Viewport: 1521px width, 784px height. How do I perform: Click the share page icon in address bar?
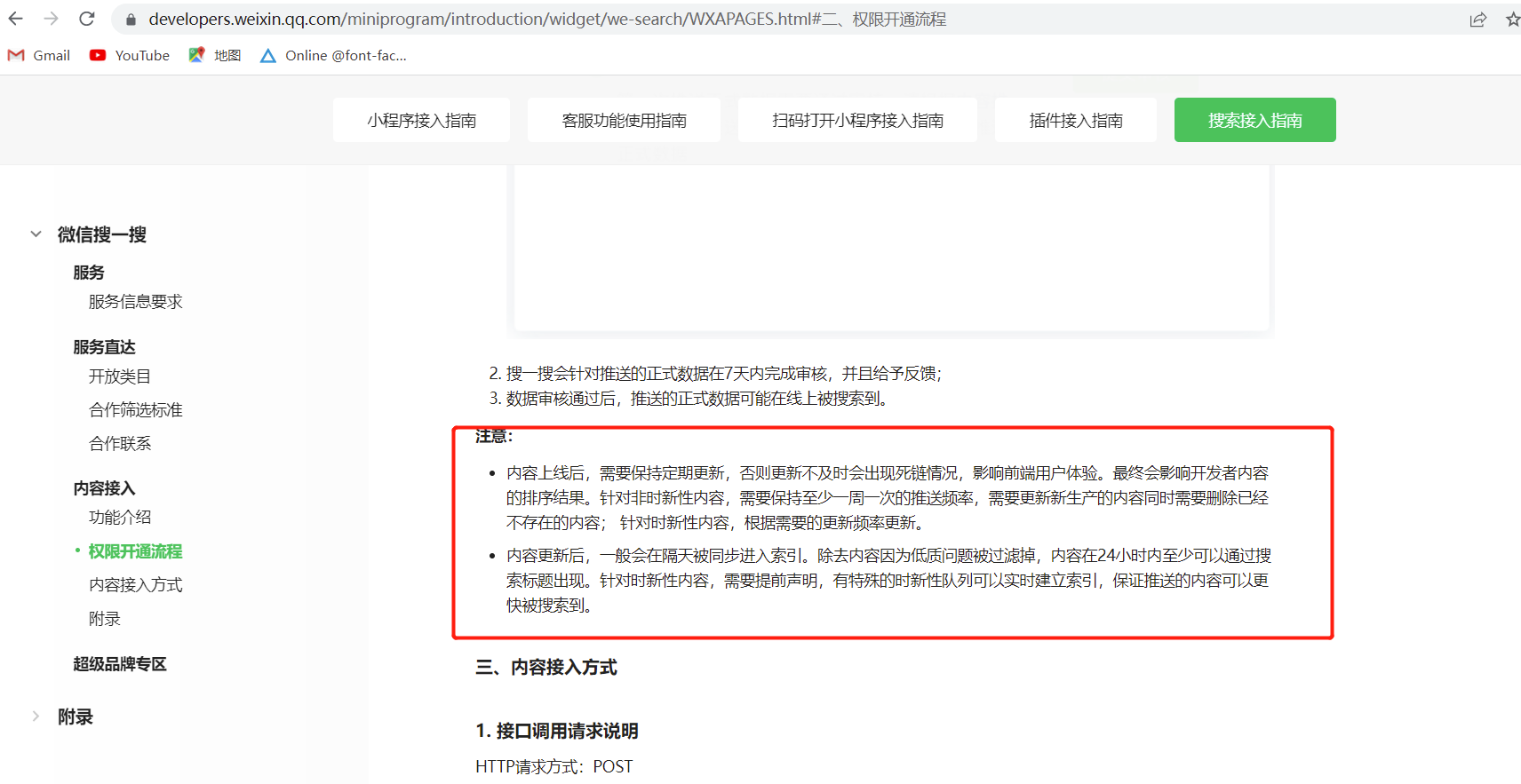click(x=1477, y=20)
